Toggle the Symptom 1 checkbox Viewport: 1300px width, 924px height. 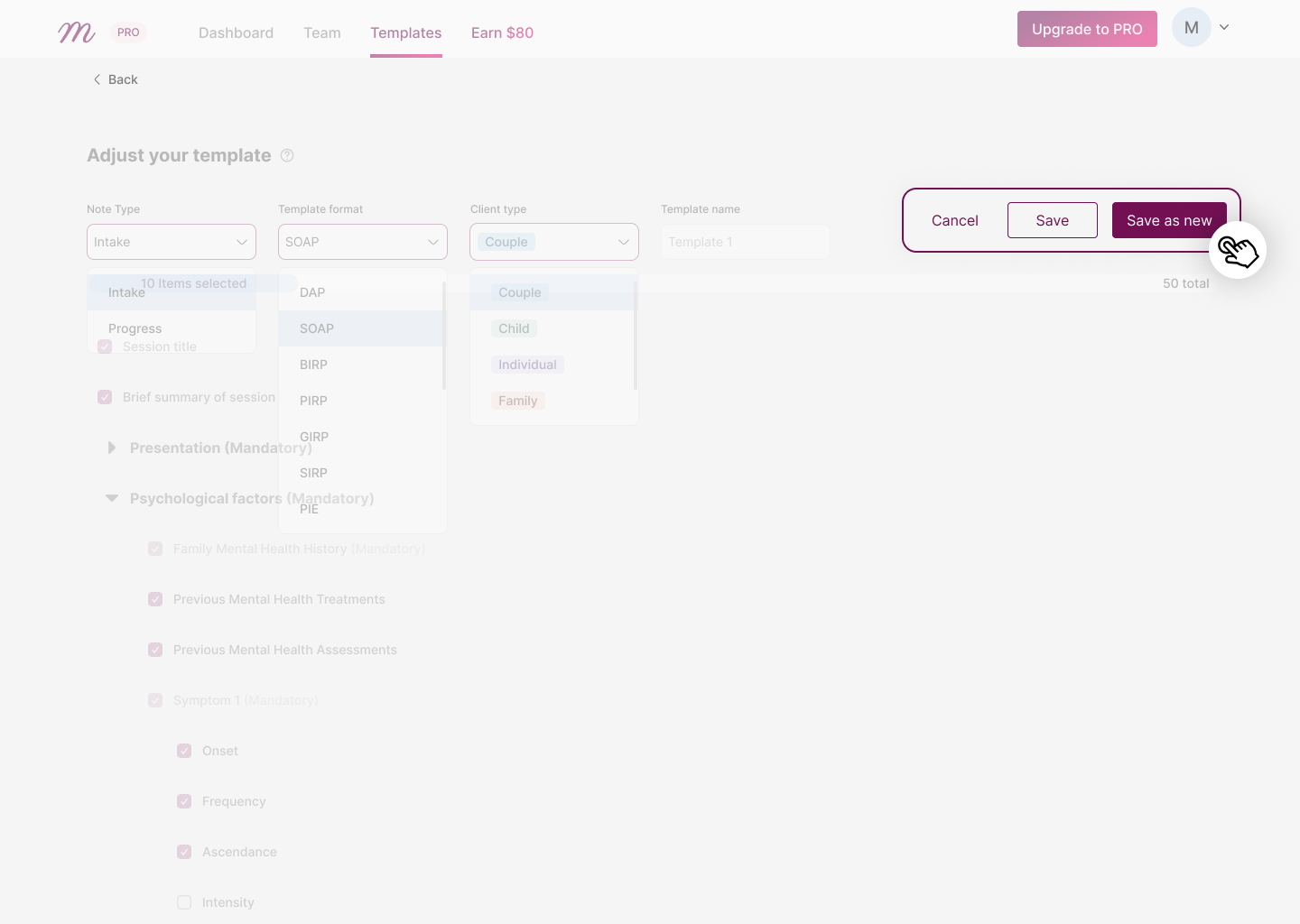tap(155, 700)
